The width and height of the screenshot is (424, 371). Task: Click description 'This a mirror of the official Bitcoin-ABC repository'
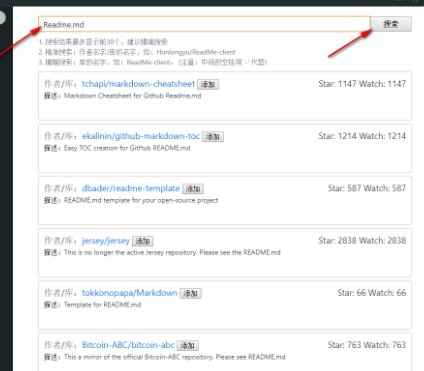click(x=139, y=357)
